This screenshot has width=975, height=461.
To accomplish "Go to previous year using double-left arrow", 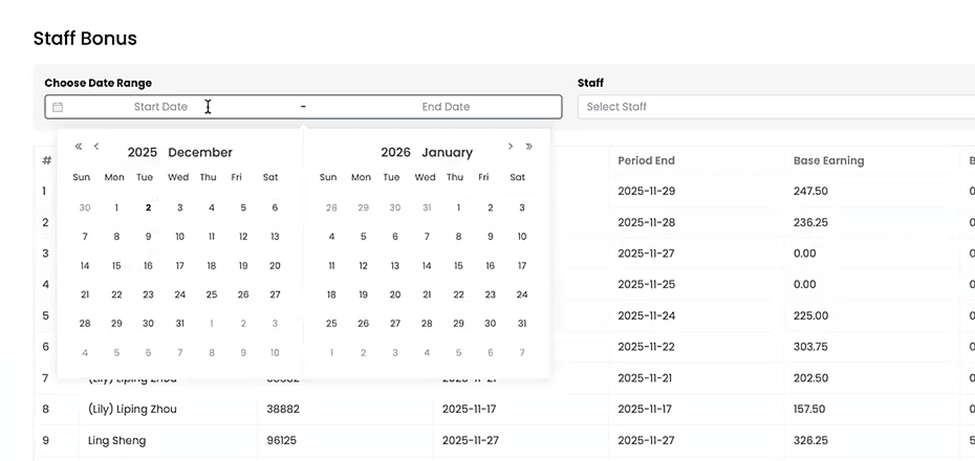I will tap(79, 147).
